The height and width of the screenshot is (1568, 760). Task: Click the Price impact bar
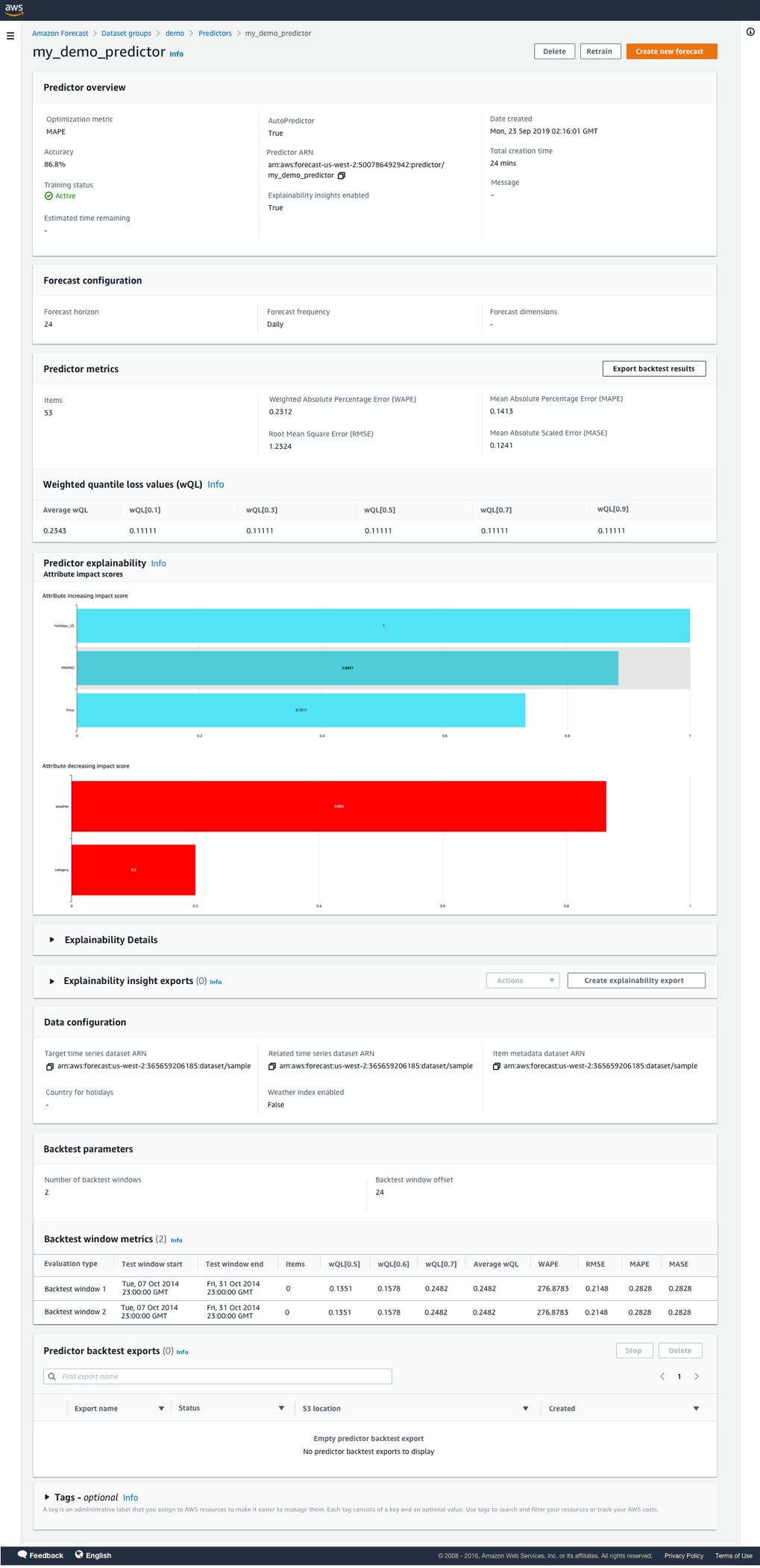[301, 710]
